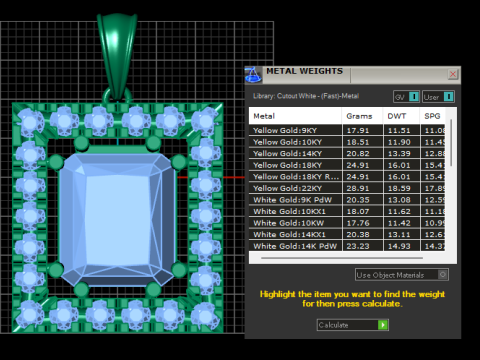The height and width of the screenshot is (360, 480).
Task: Click the 28.91 grams value
Action: (358, 188)
